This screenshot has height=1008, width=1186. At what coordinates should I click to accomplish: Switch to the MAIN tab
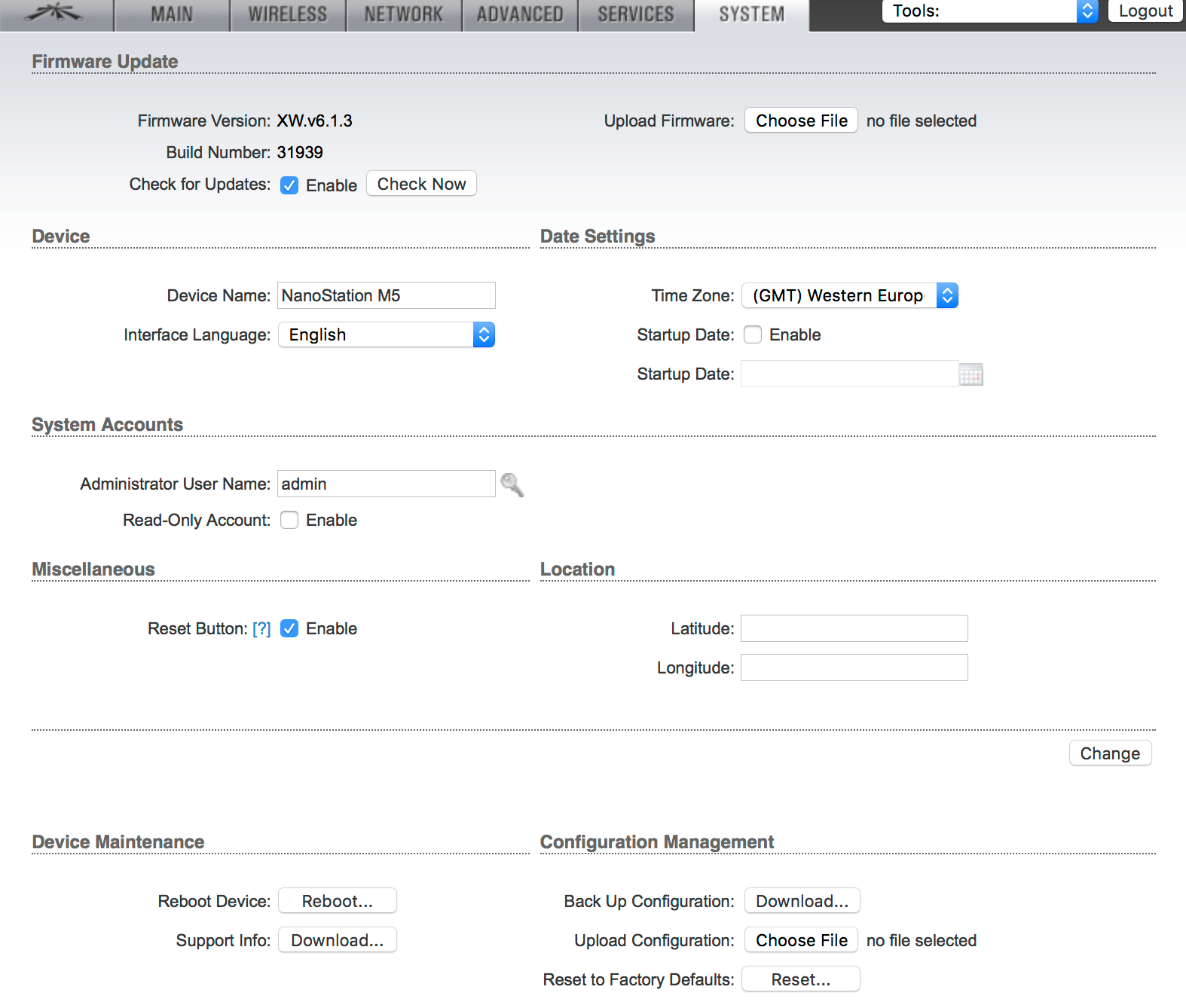[172, 14]
